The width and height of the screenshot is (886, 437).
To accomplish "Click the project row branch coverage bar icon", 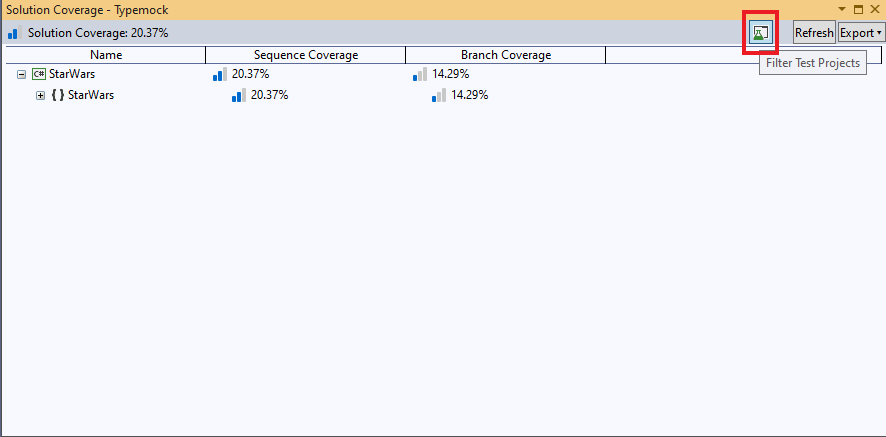I will 420,74.
